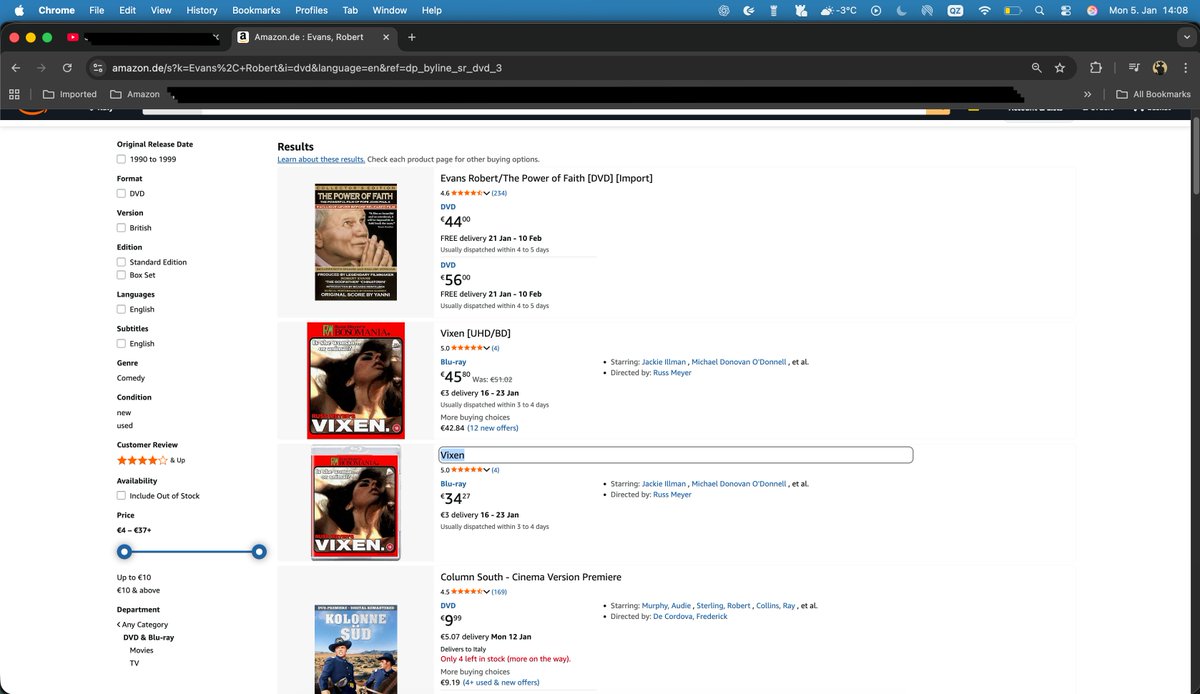Image resolution: width=1200 pixels, height=694 pixels.
Task: Open the Chrome extensions puzzle icon
Action: 1096,67
